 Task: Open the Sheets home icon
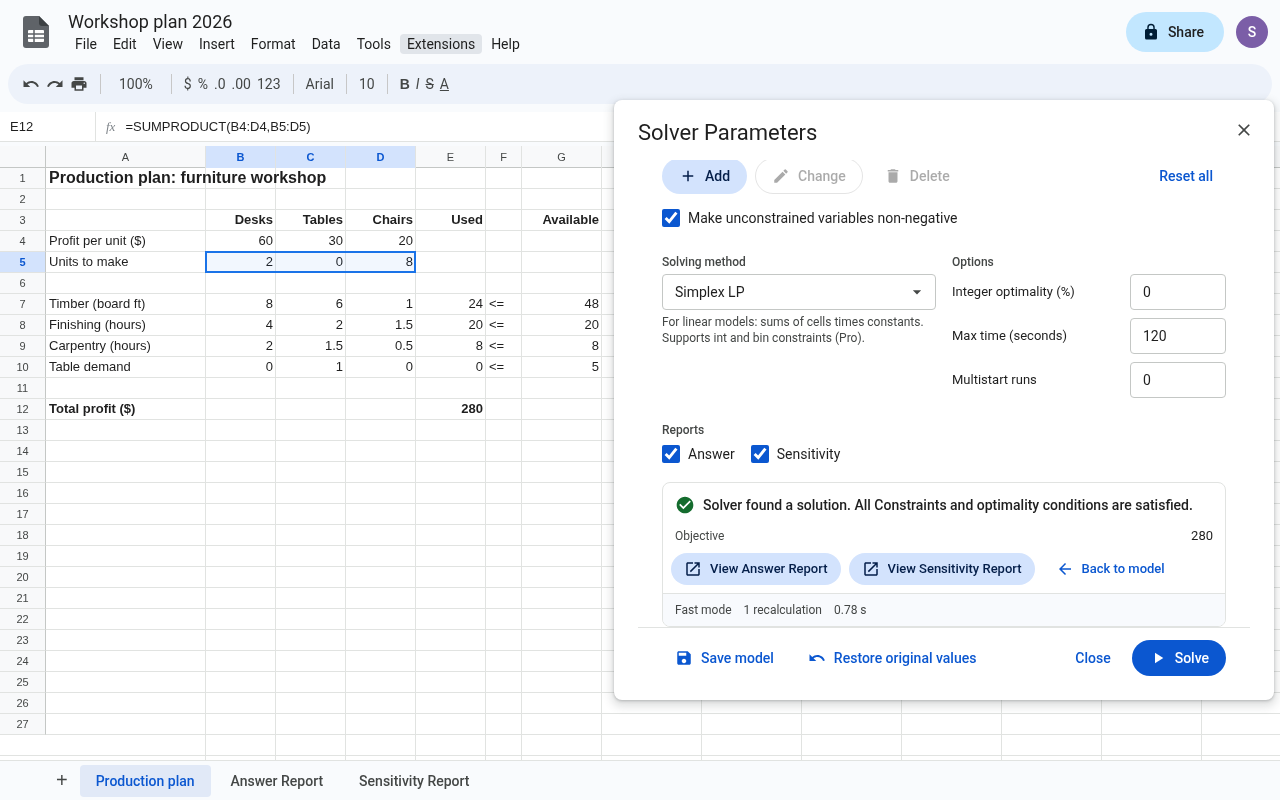click(x=36, y=32)
